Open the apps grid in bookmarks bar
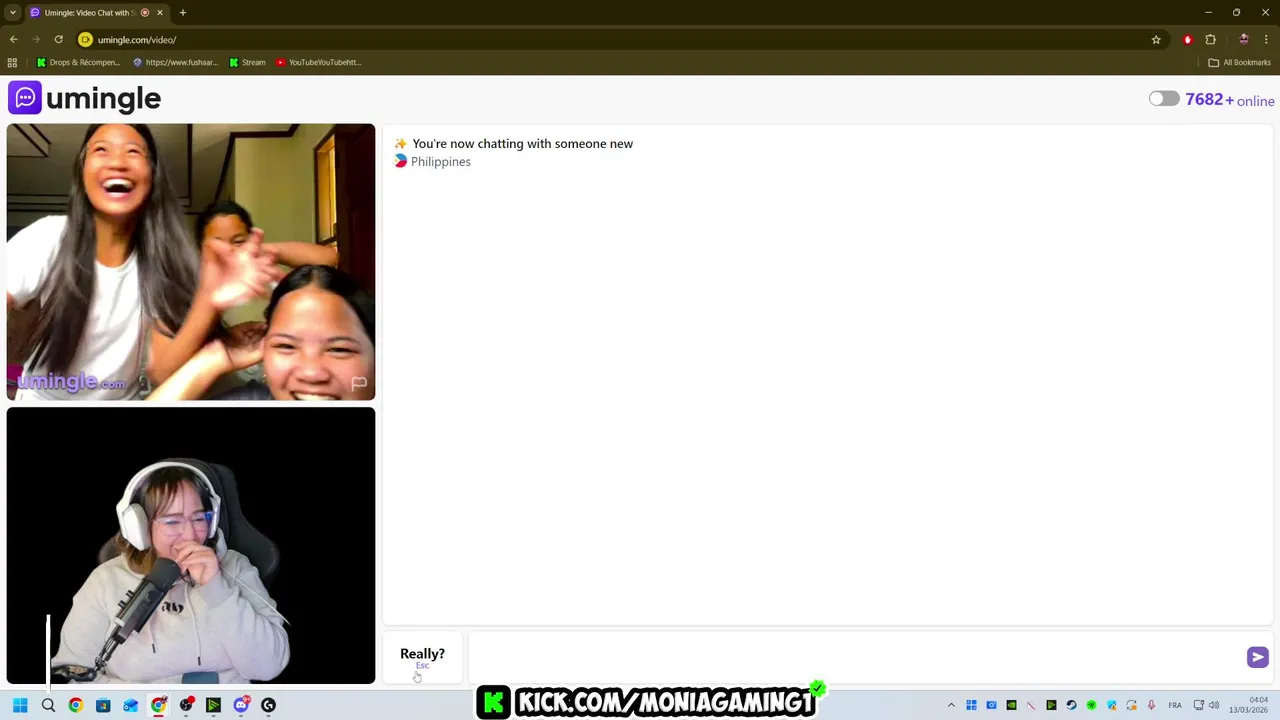This screenshot has width=1280, height=720. coord(12,62)
